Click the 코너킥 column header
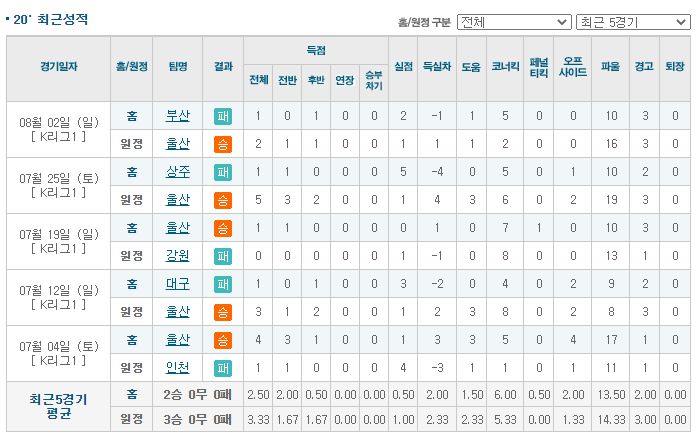 505,67
